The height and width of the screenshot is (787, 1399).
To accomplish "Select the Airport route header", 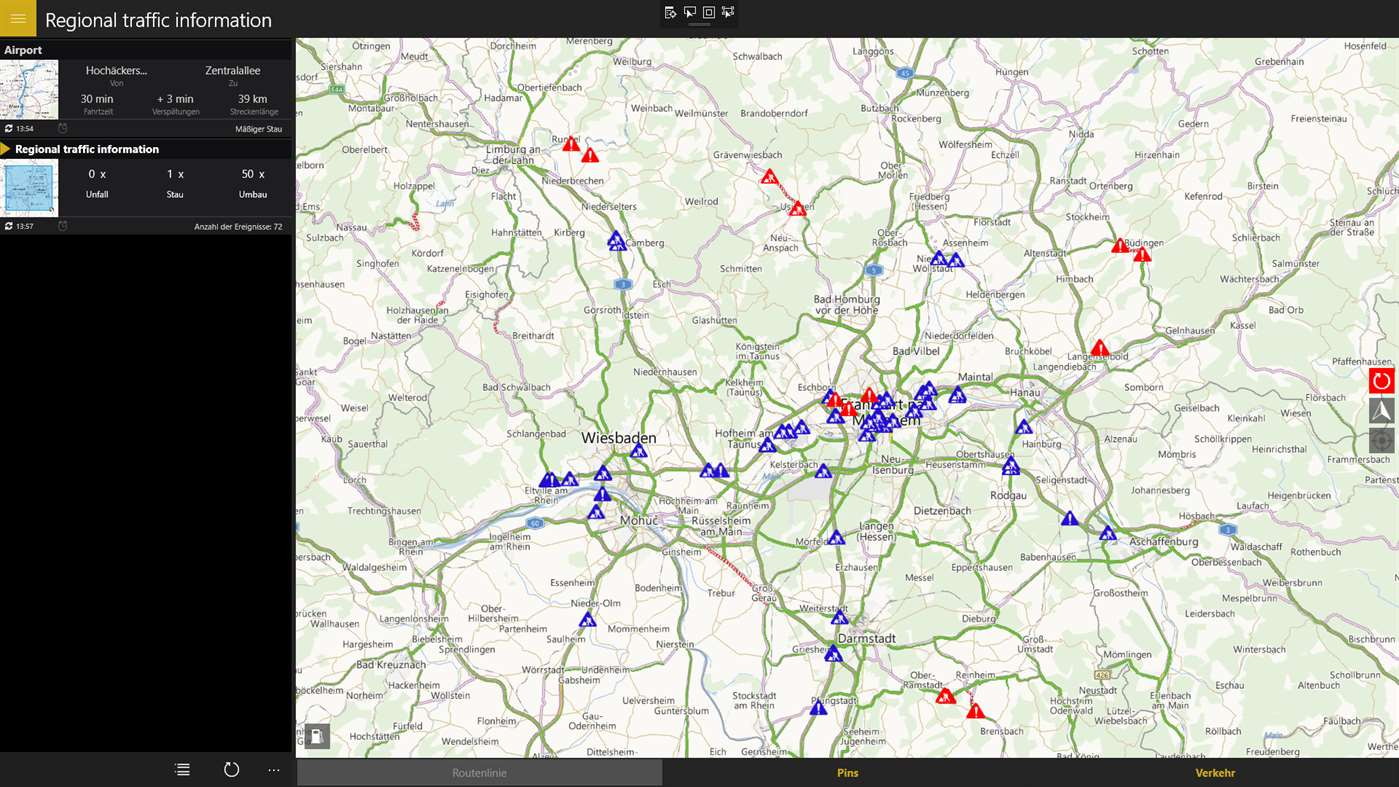I will (x=146, y=50).
